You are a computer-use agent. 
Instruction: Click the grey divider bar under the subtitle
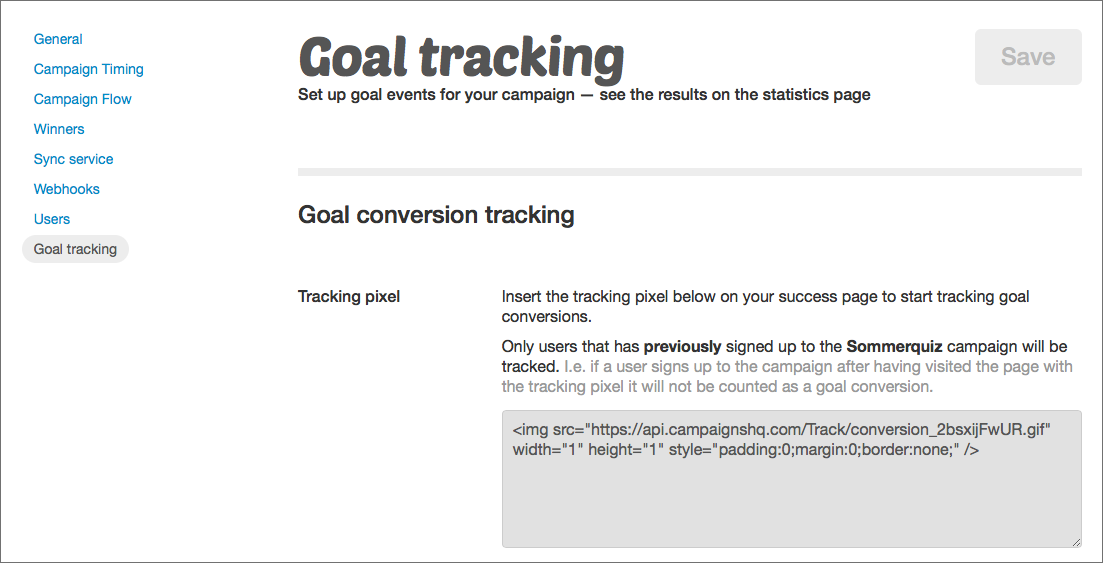coord(689,172)
